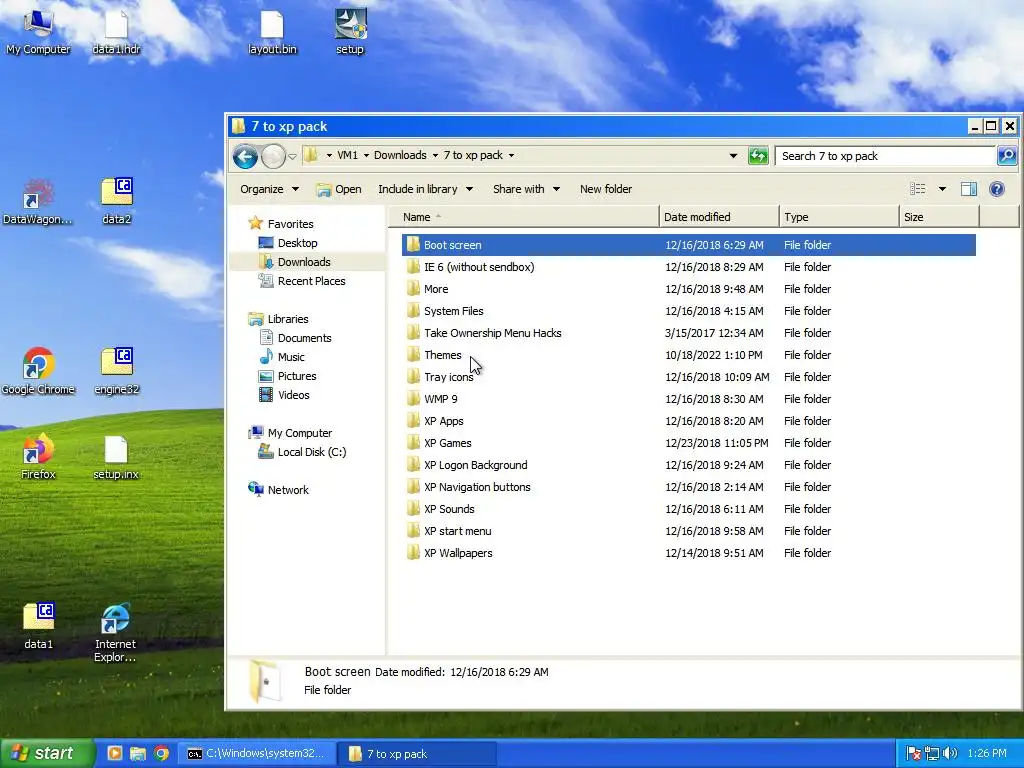Click the Google Chrome desktop shortcut
Viewport: 1024px width, 768px height.
[x=38, y=372]
